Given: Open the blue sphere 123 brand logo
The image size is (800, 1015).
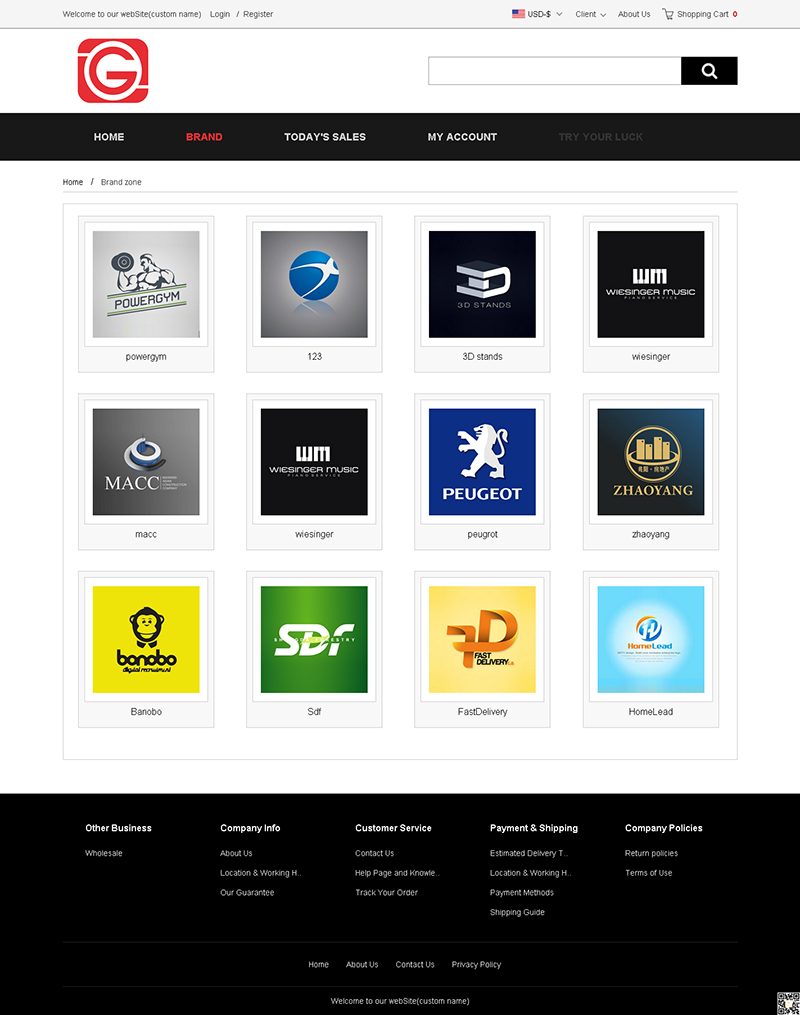Looking at the screenshot, I should 314,284.
